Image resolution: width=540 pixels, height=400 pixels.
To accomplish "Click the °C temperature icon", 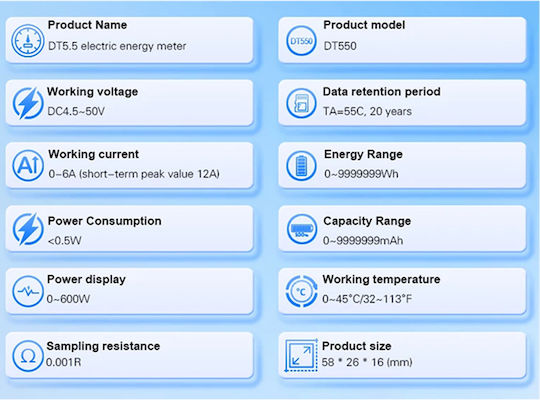I will pos(301,291).
